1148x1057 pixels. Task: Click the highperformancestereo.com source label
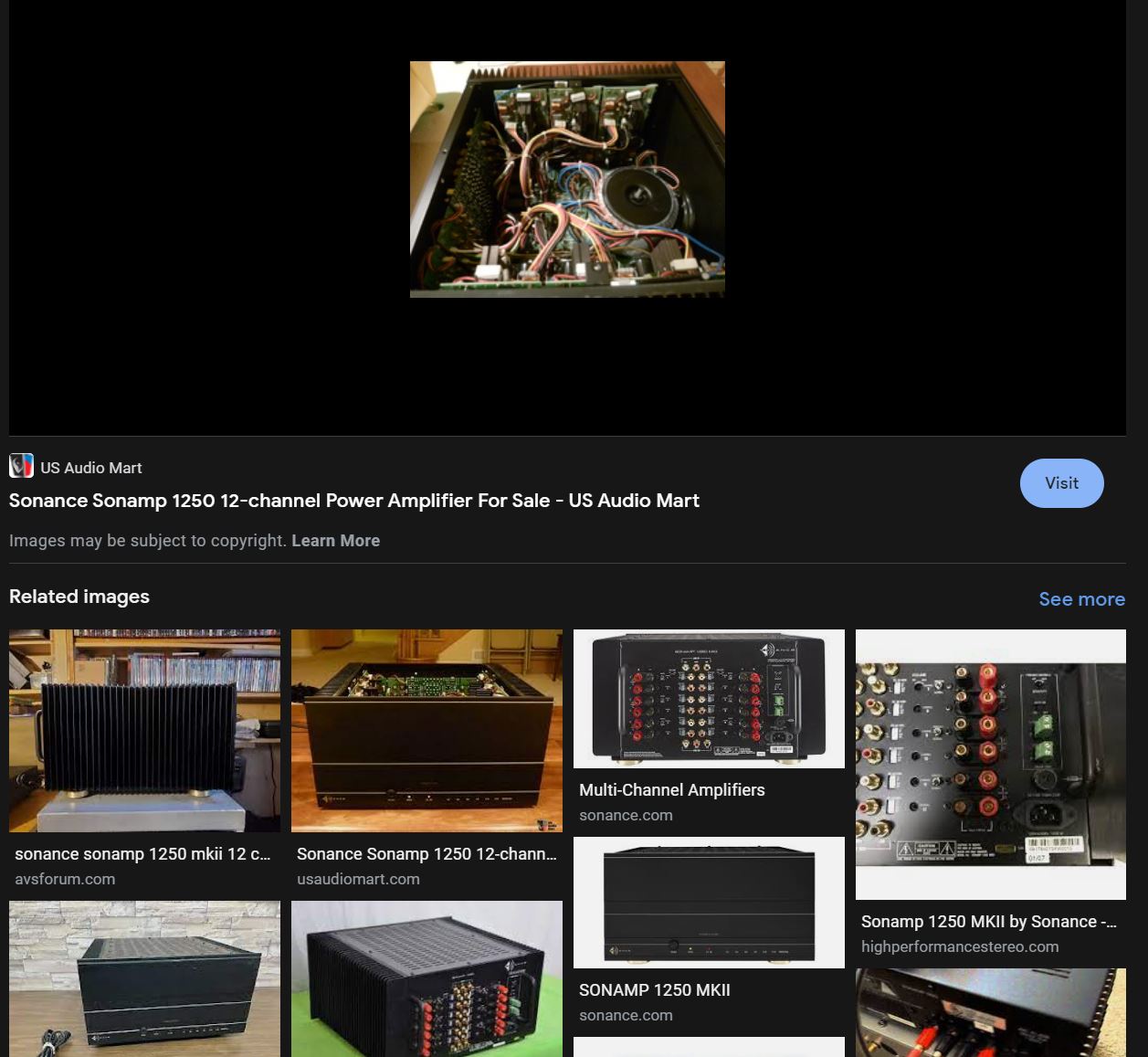tap(960, 946)
